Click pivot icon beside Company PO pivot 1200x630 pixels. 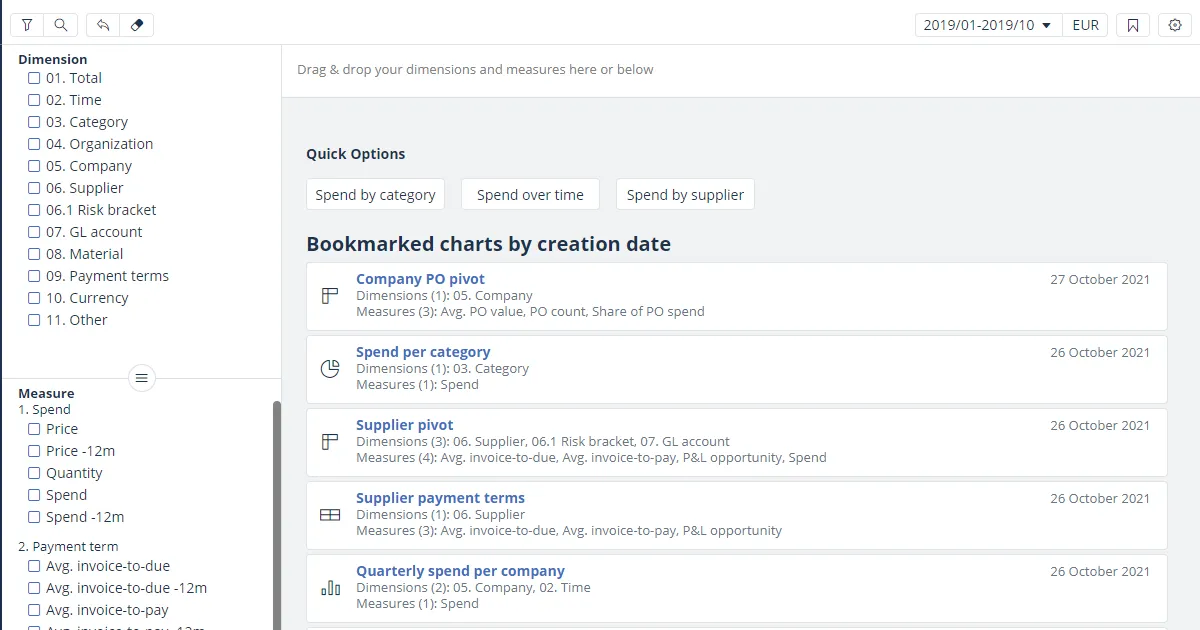click(330, 296)
